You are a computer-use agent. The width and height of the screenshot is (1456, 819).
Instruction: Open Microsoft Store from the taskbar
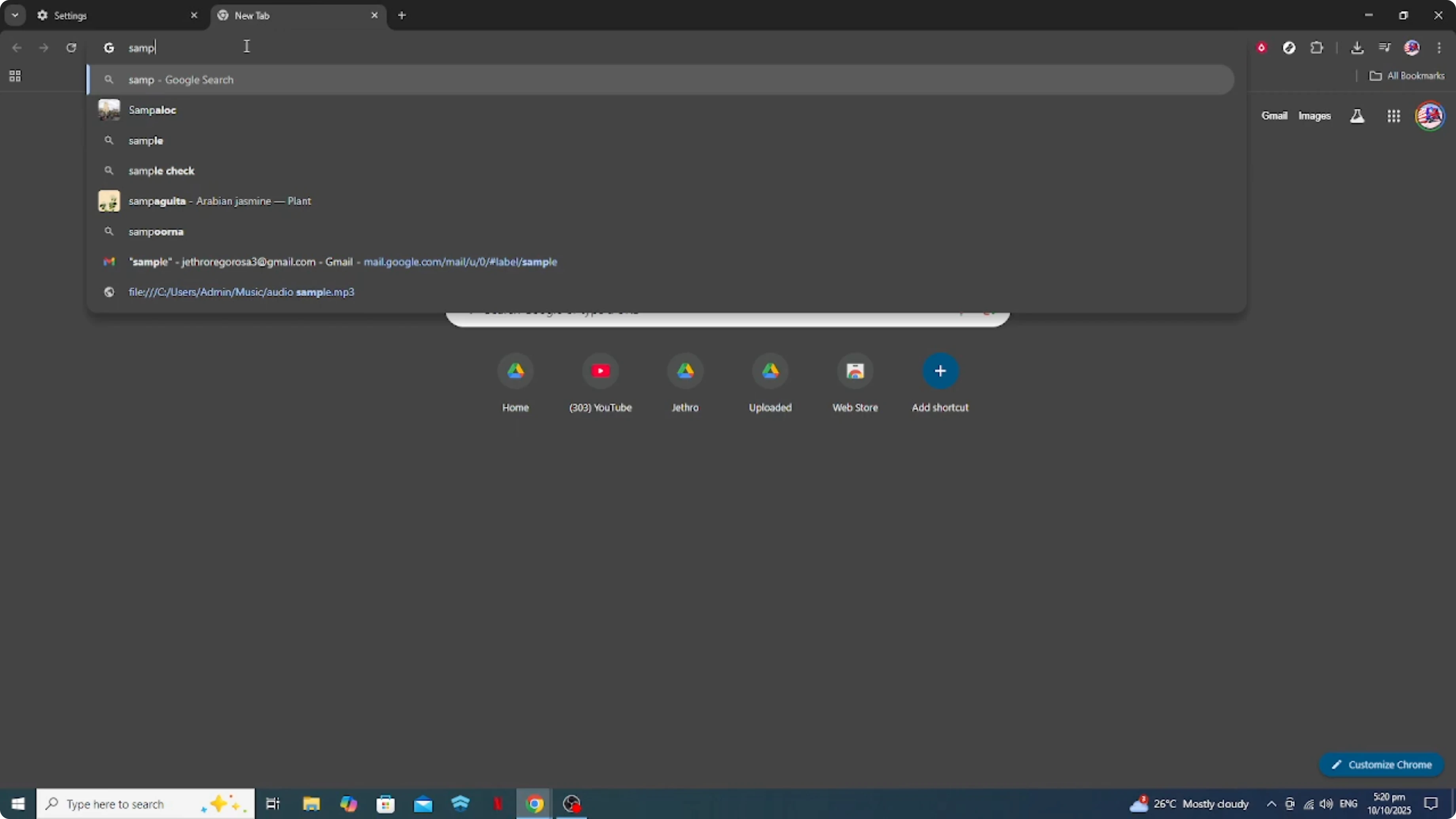coord(385,804)
